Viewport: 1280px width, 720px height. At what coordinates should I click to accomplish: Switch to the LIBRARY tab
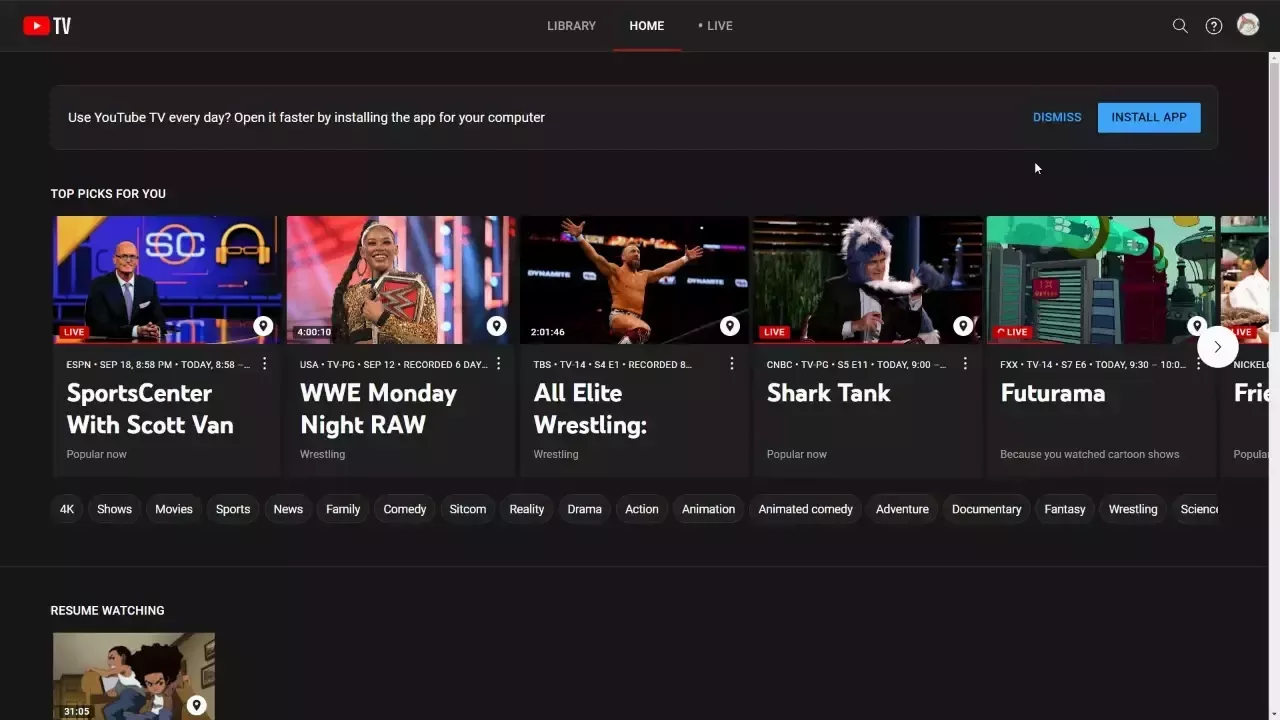(x=571, y=25)
